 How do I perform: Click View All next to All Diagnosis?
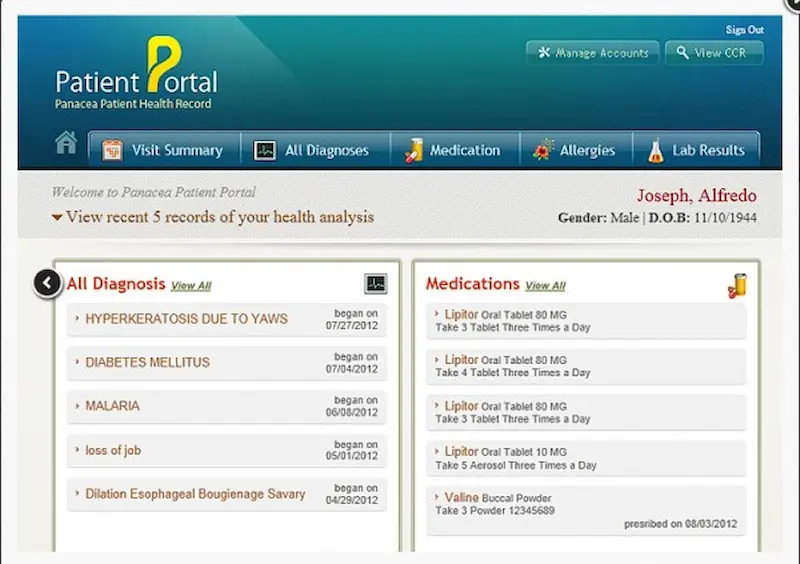click(191, 286)
